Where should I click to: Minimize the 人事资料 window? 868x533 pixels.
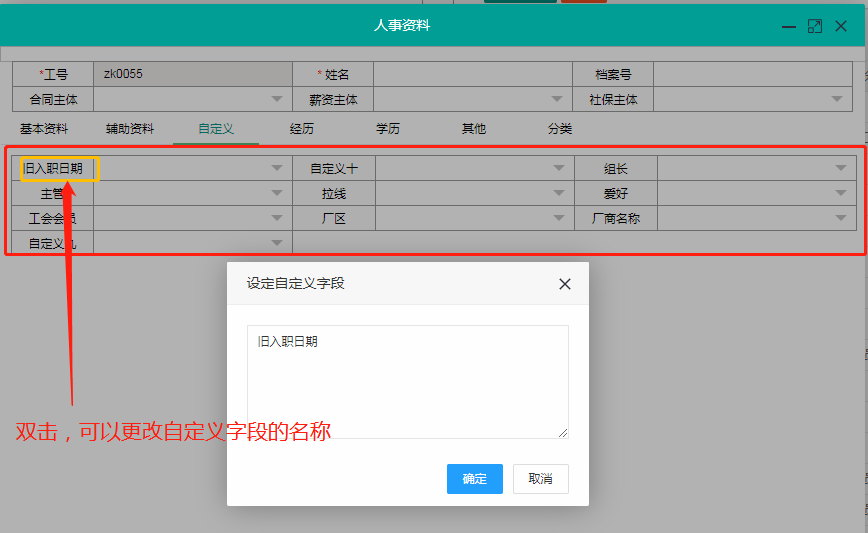[x=789, y=26]
